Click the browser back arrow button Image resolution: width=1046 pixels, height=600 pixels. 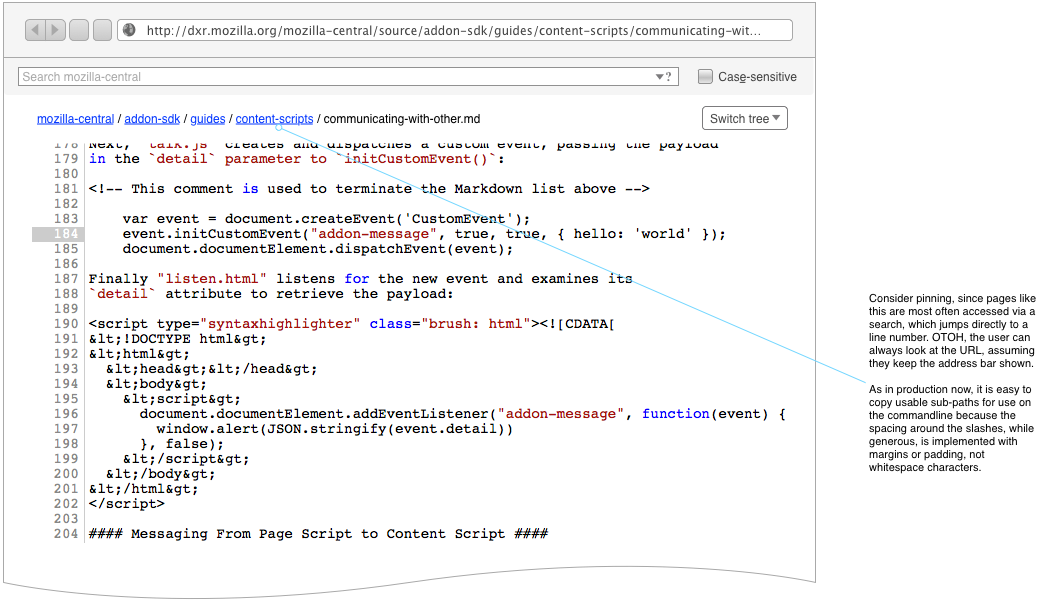coord(35,30)
